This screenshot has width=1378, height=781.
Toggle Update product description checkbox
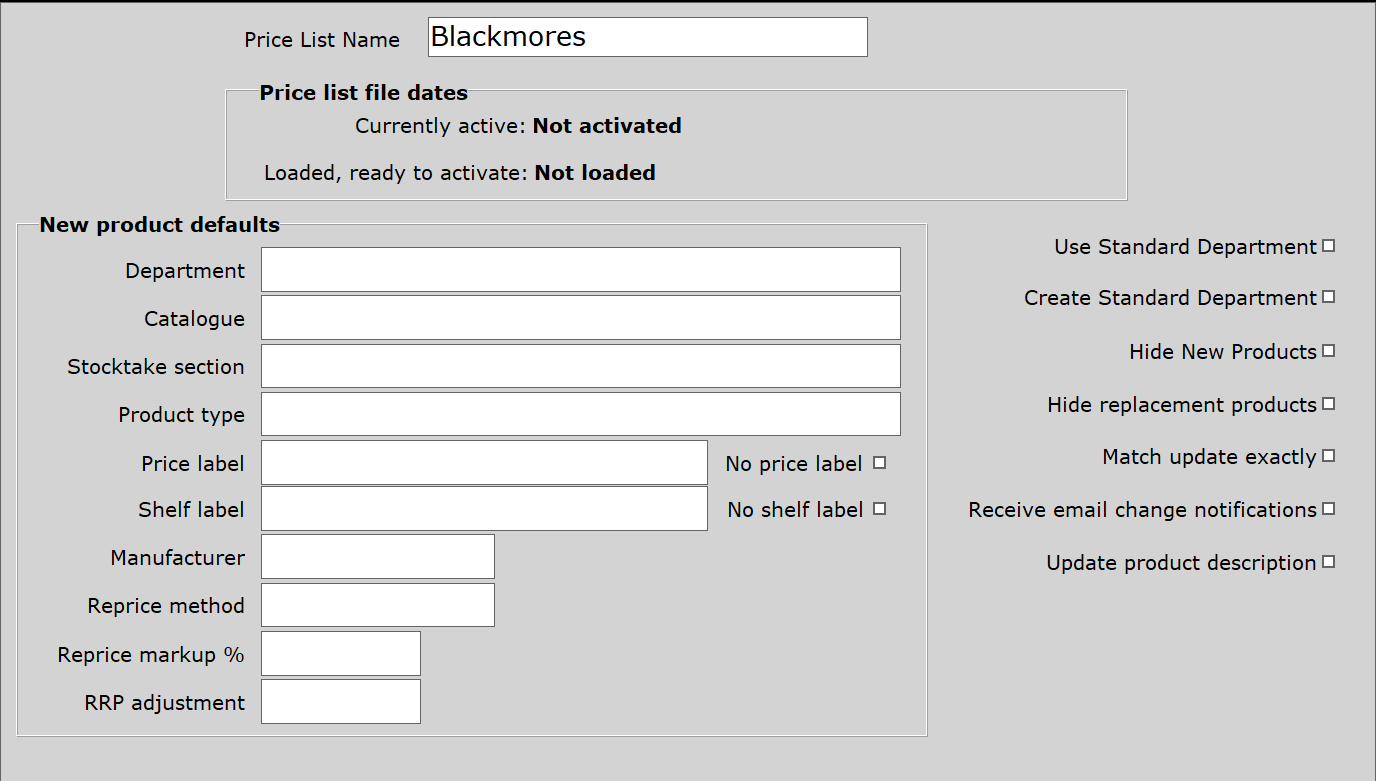[1329, 562]
